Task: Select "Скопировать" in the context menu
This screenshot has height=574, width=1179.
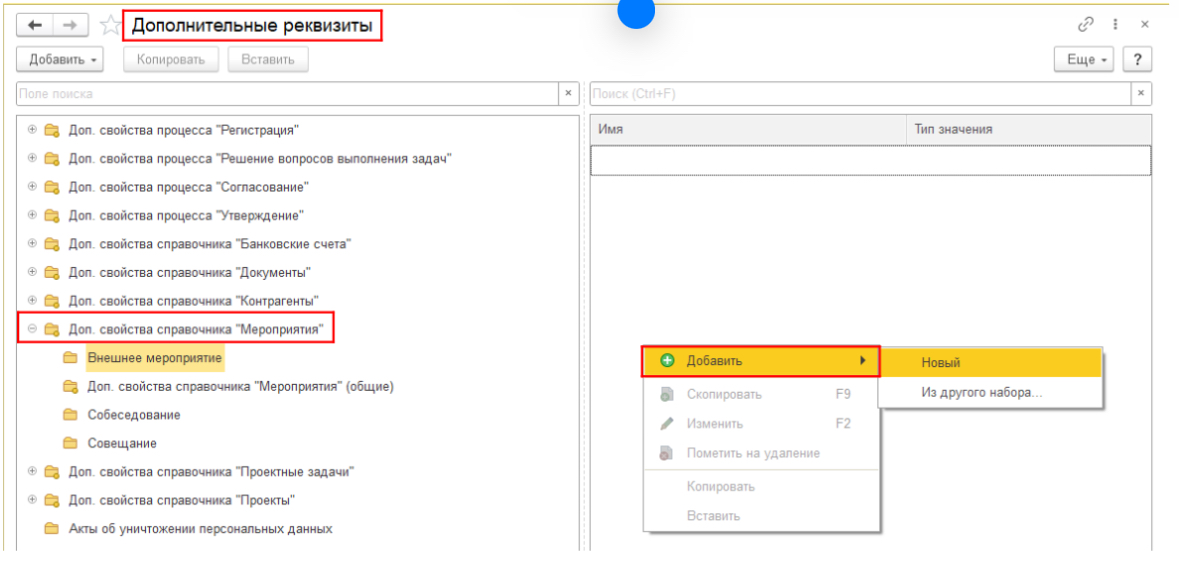Action: pos(760,394)
